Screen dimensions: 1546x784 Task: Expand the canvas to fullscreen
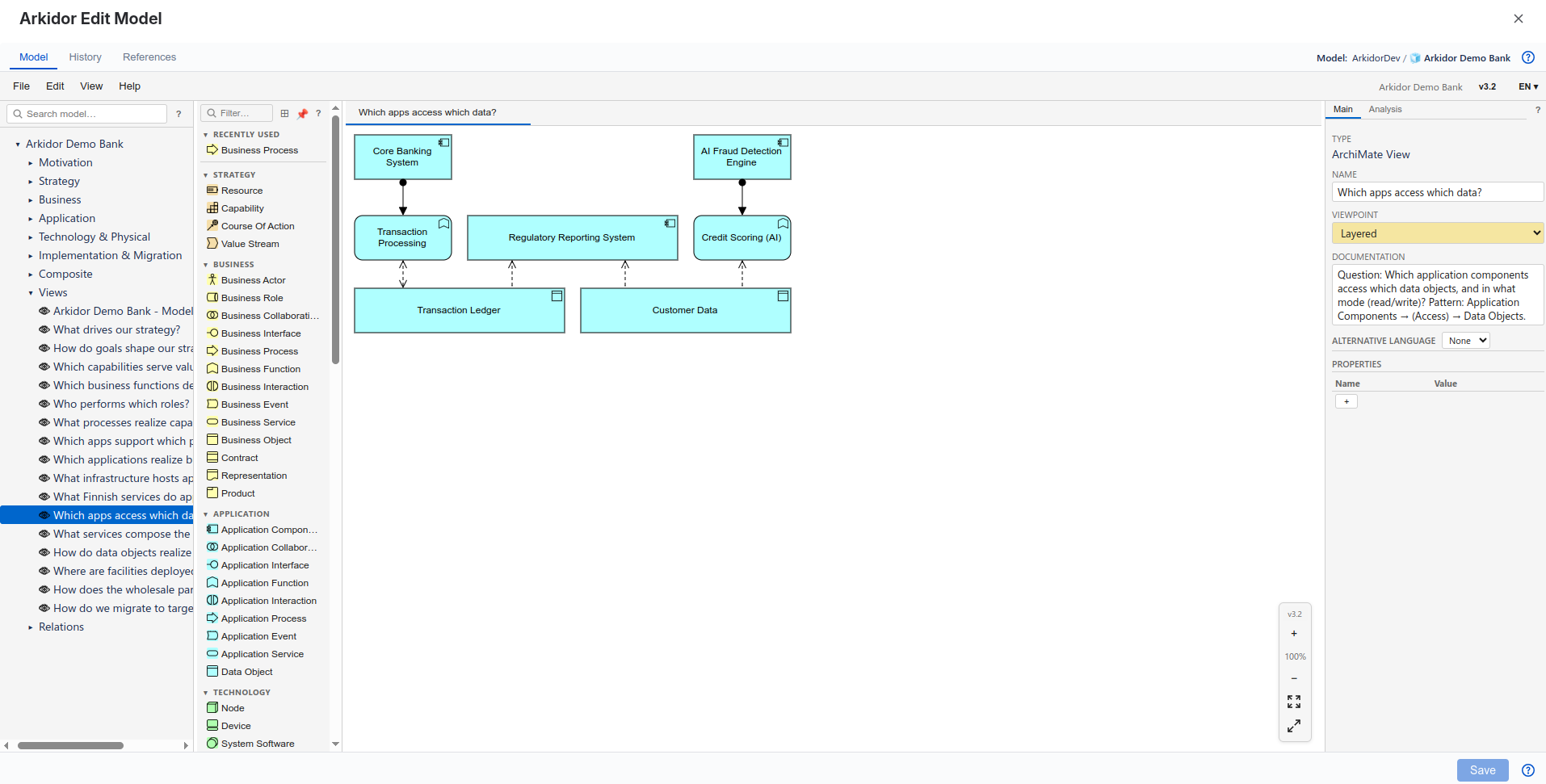coord(1294,726)
